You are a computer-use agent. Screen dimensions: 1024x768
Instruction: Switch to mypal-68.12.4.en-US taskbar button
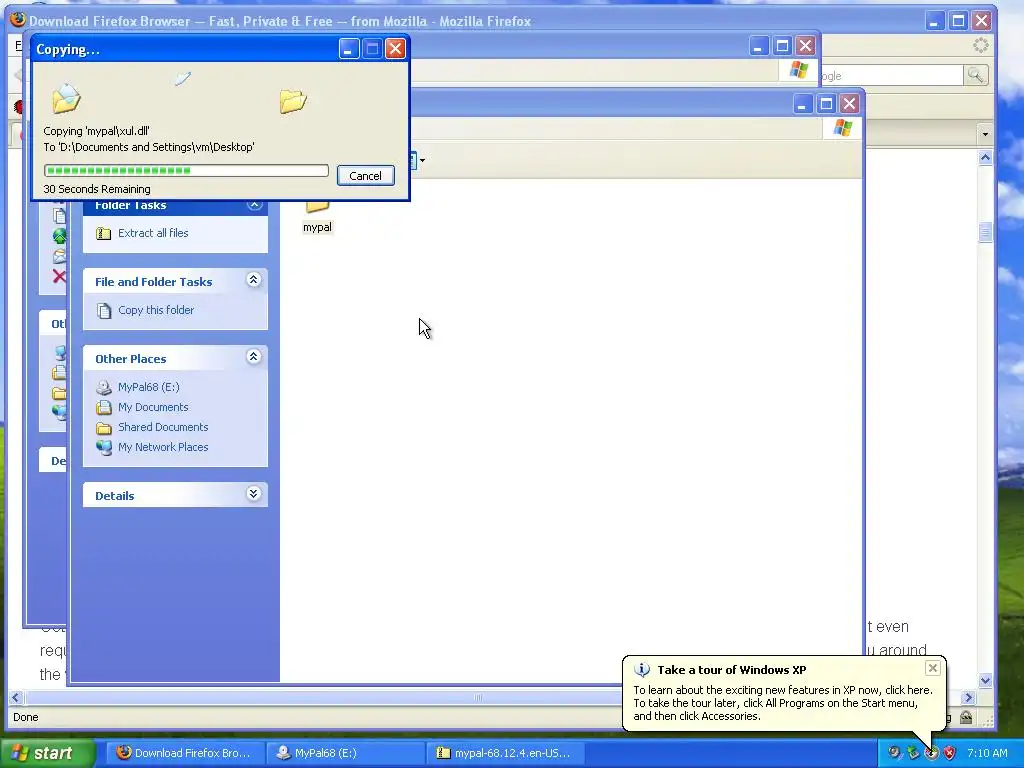[x=505, y=753]
